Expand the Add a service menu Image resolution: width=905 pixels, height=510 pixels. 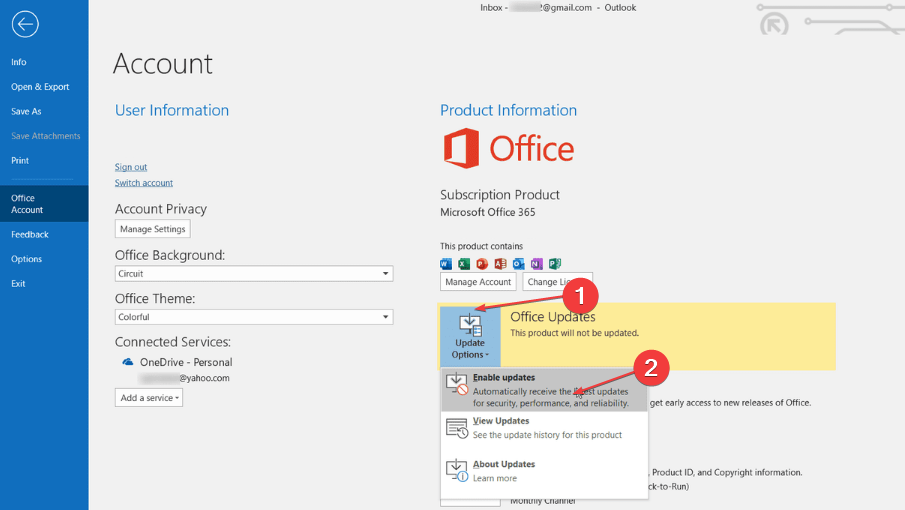pos(149,398)
